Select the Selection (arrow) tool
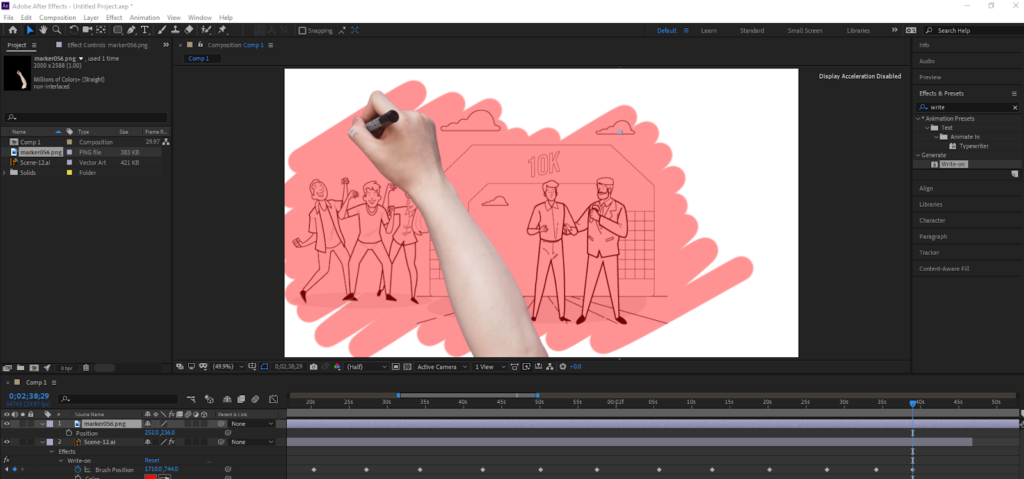This screenshot has height=479, width=1024. (x=30, y=30)
